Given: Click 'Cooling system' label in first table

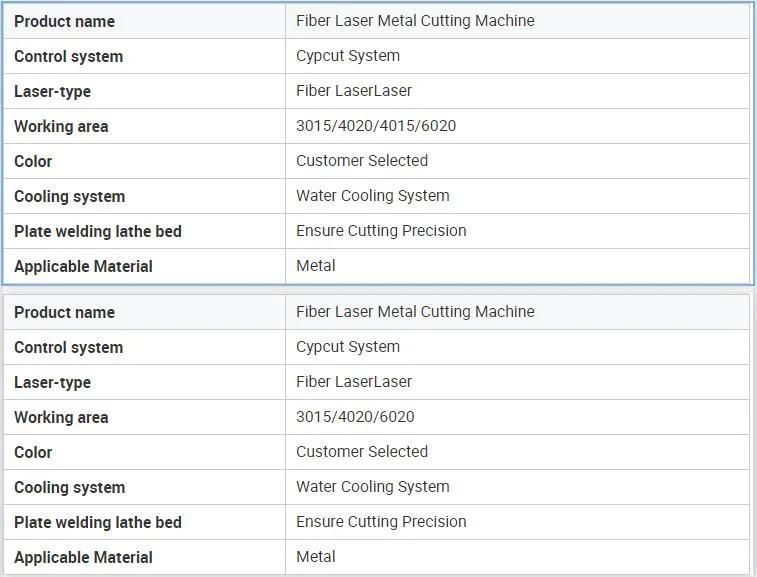Looking at the screenshot, I should (x=70, y=197).
